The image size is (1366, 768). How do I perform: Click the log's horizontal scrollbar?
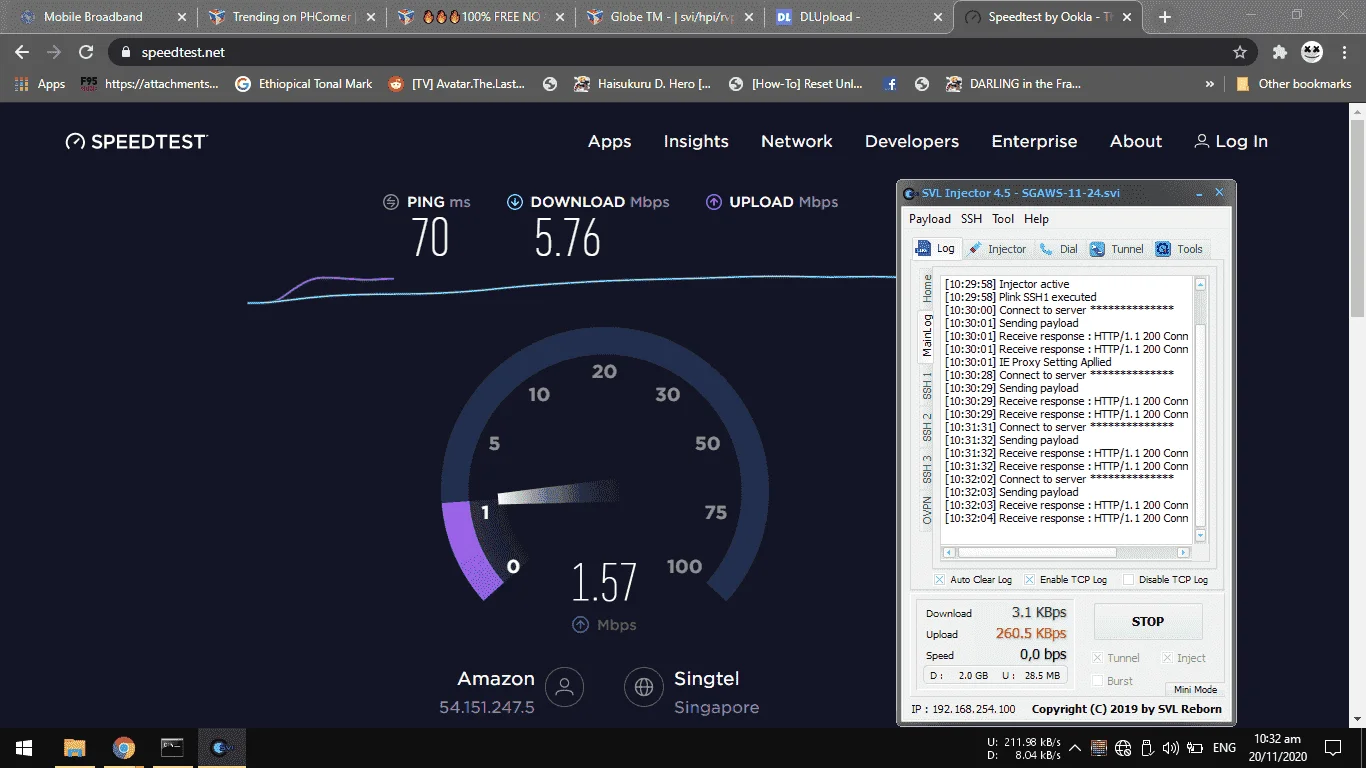1066,552
